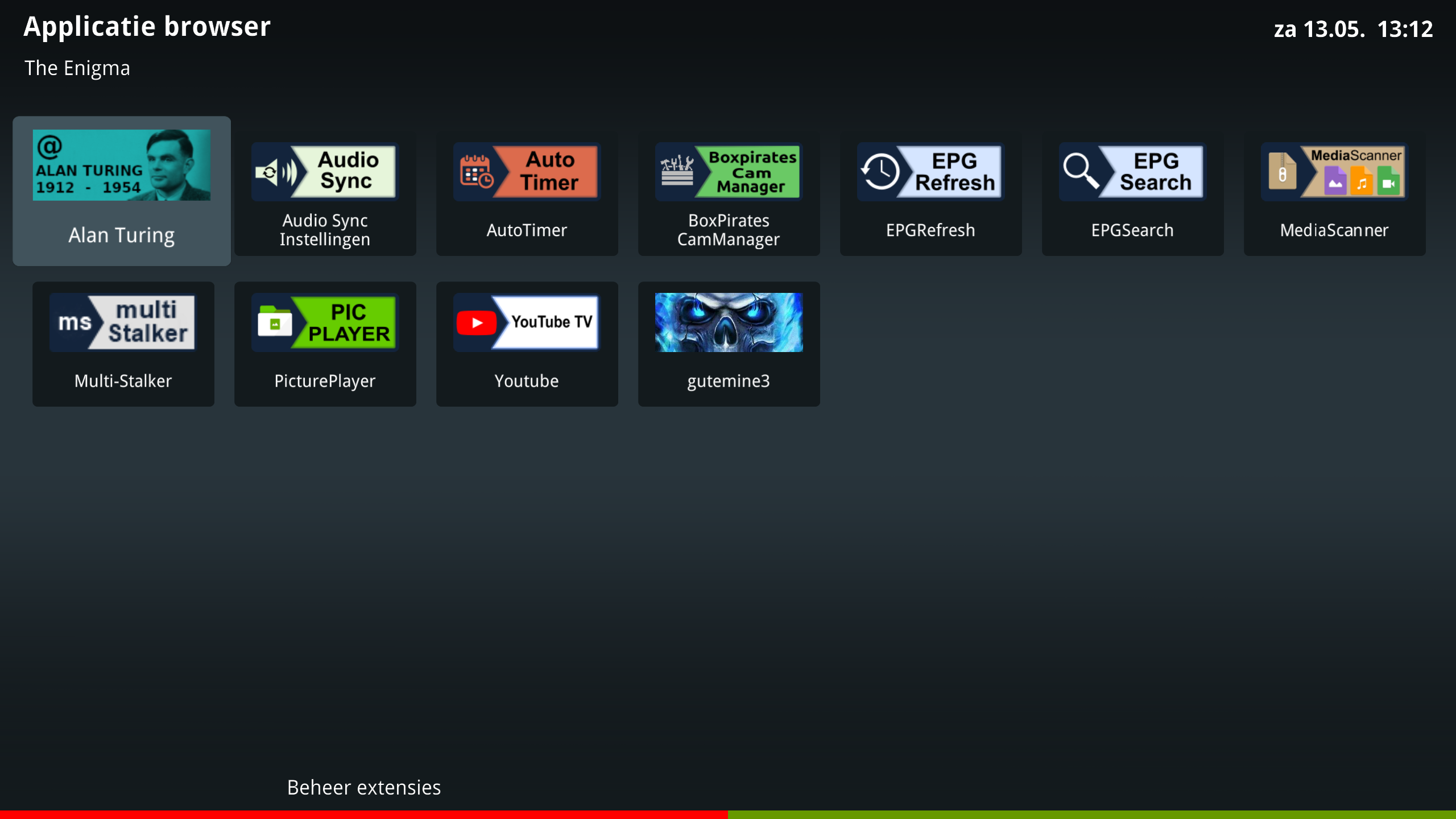
Task: Open the Alan Turing plugin tile
Action: pos(121,191)
